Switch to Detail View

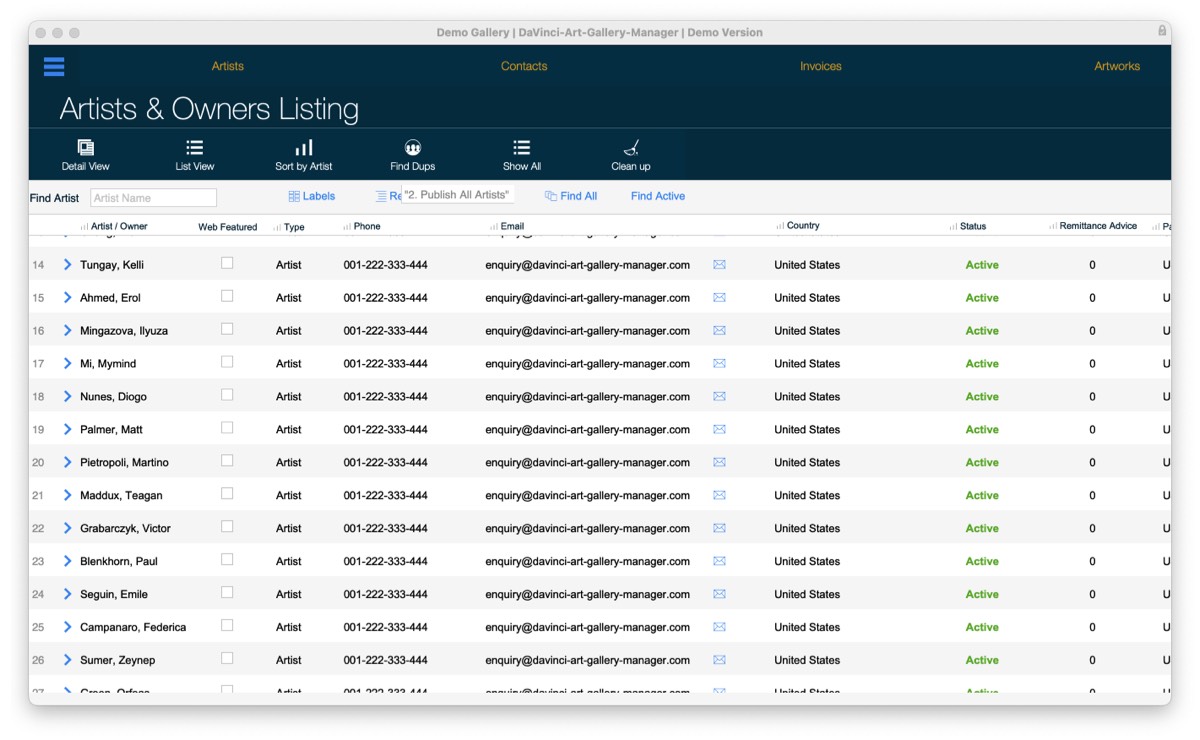(x=86, y=154)
